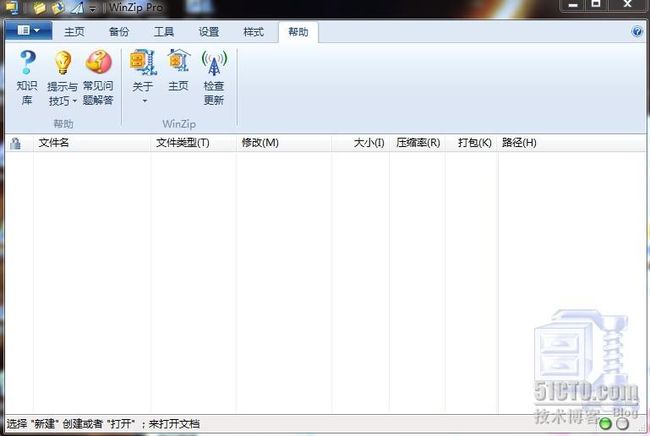The image size is (650, 436).
Task: Expand the quick access toolbar customize arrow
Action: (x=92, y=8)
